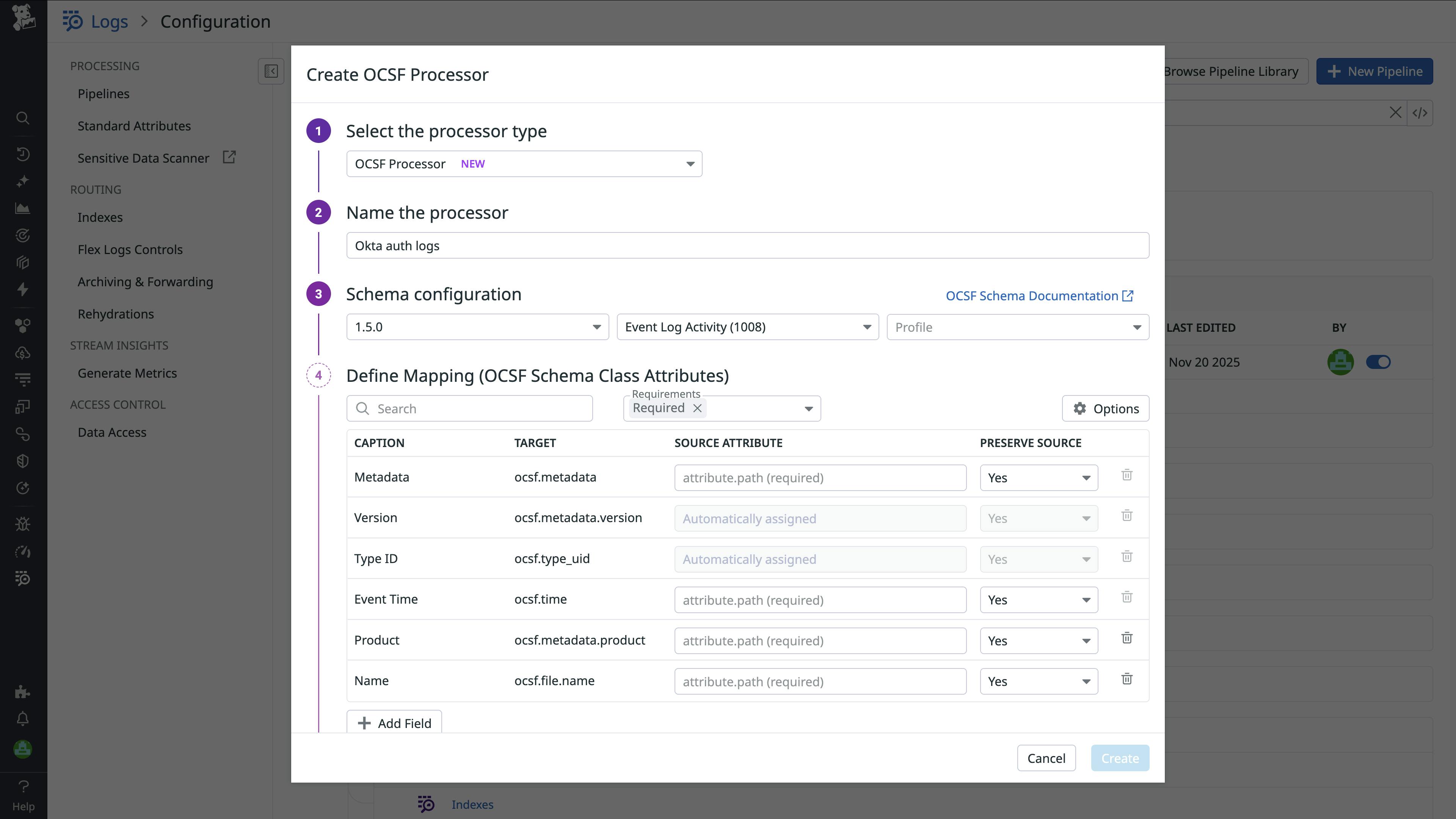The width and height of the screenshot is (1456, 819).
Task: Expand the Event Log Activity (1008) dropdown
Action: [747, 327]
